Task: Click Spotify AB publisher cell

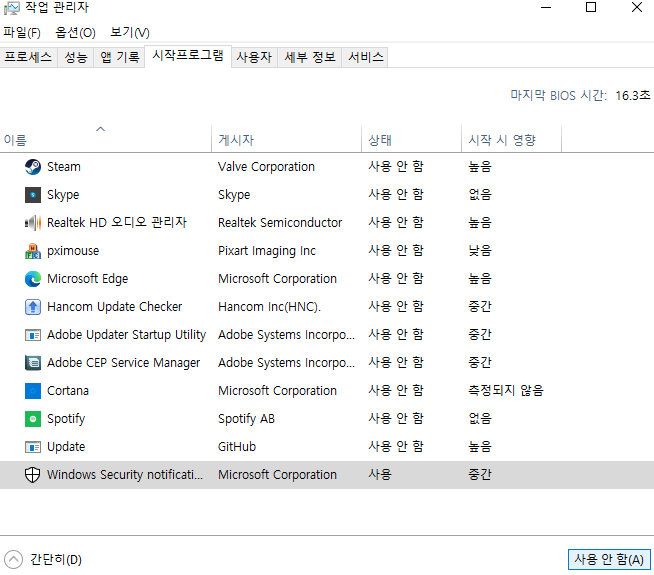Action: pos(247,419)
